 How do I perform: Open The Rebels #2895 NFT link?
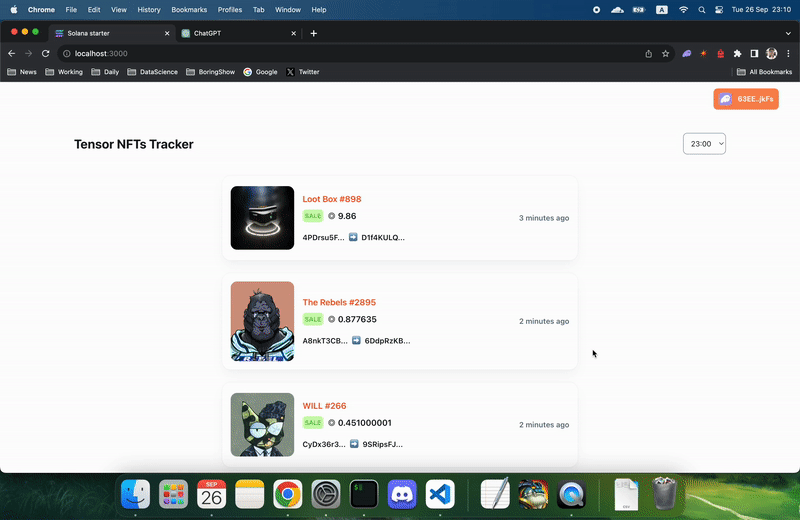click(x=339, y=302)
